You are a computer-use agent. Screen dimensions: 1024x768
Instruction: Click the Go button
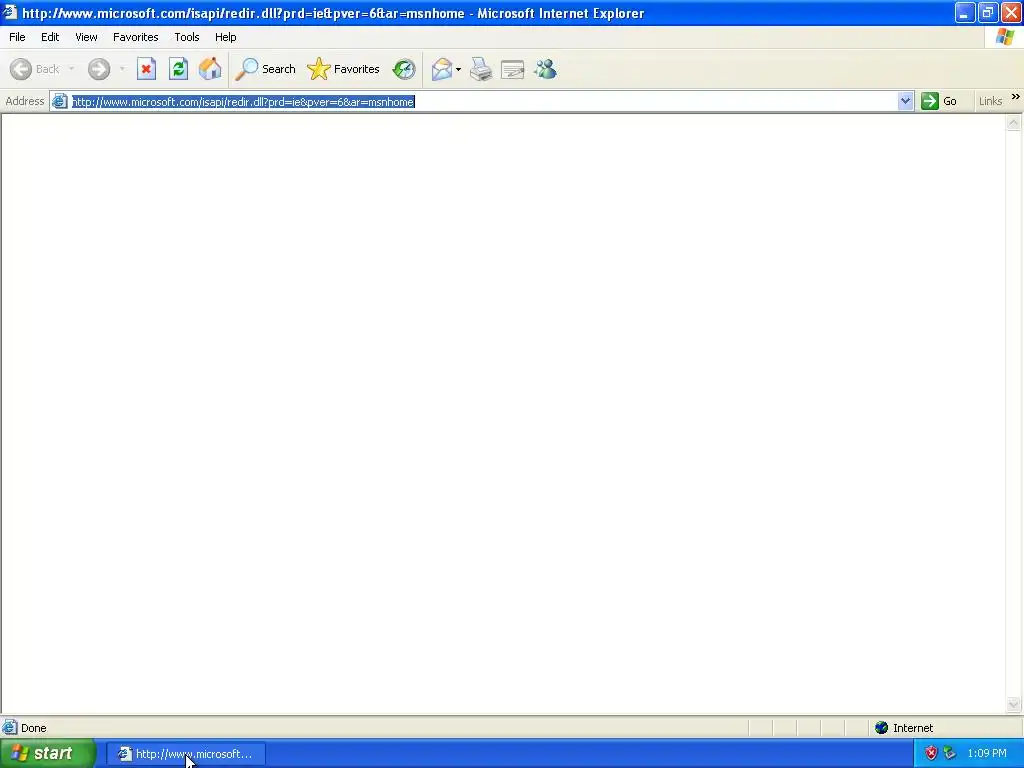coord(939,101)
